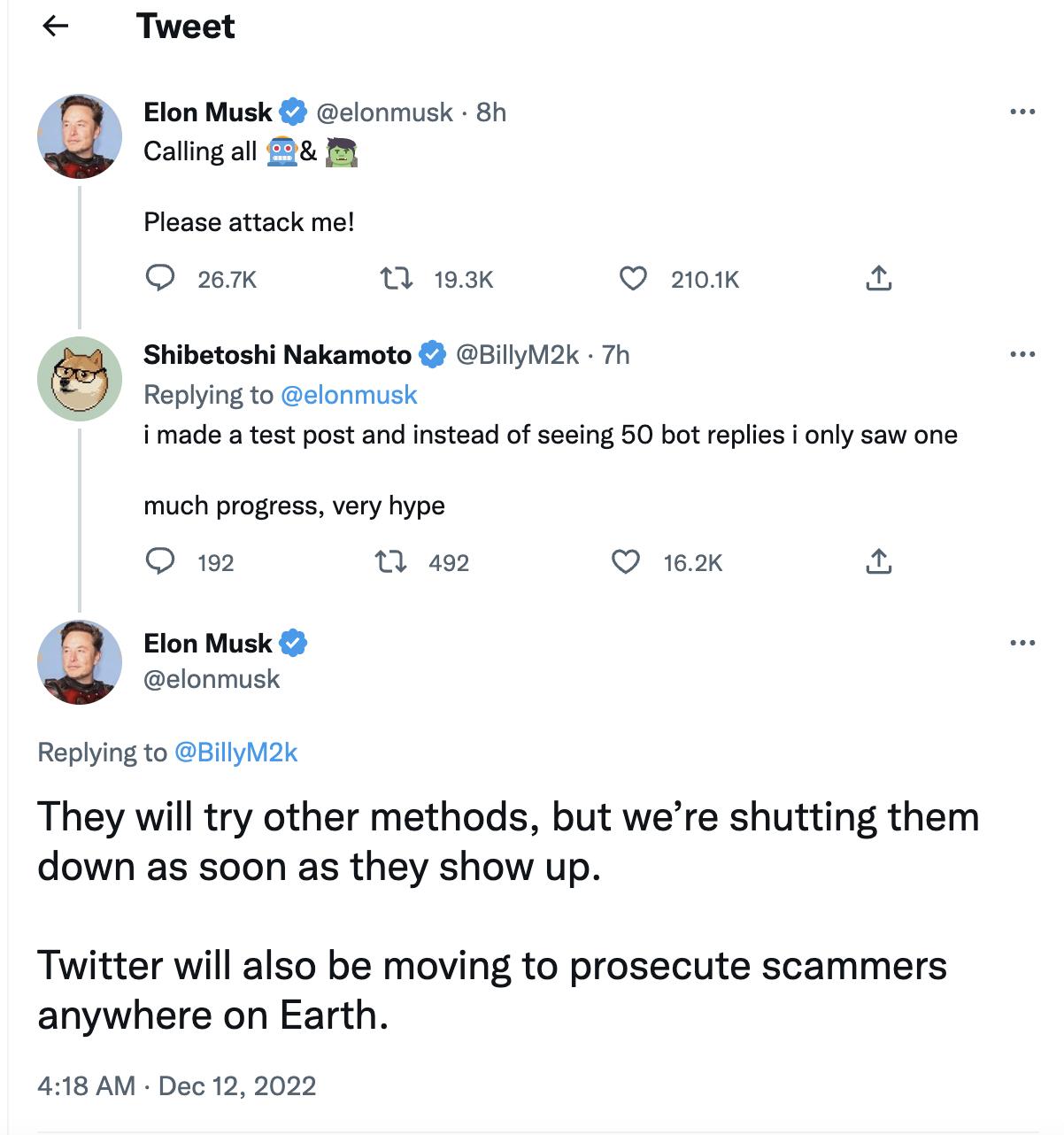
Task: Share Shibetoshi Nakamoto's tweet
Action: pos(878,562)
